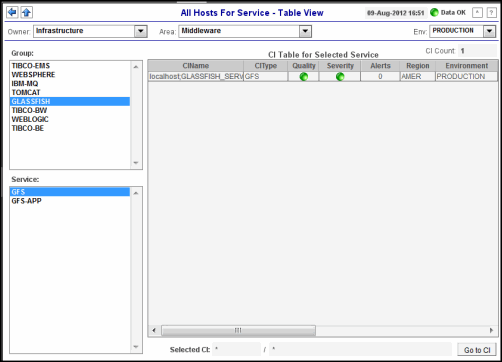Select GLASSFISH in Group list
This screenshot has width=502, height=362.
(70, 101)
